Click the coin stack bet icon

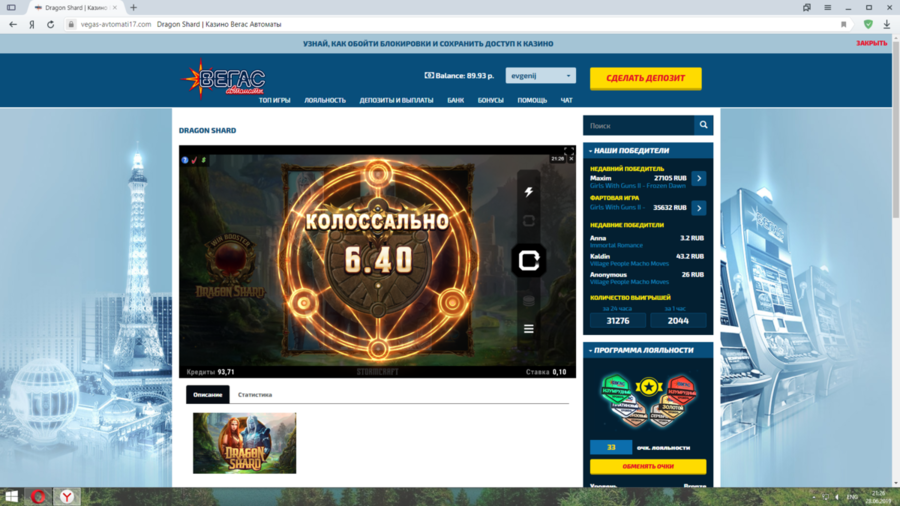point(529,300)
